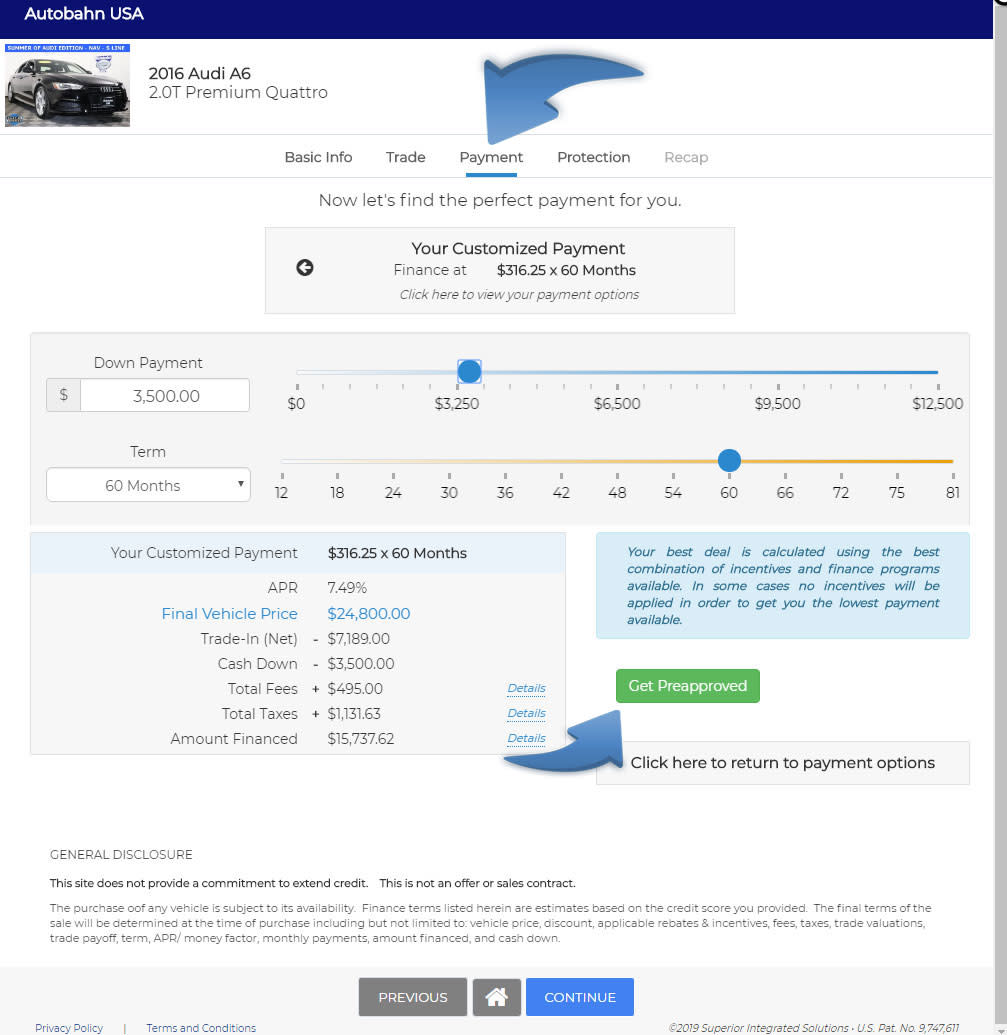This screenshot has width=1007, height=1035.
Task: Click the term slider handle at 60
Action: (729, 460)
